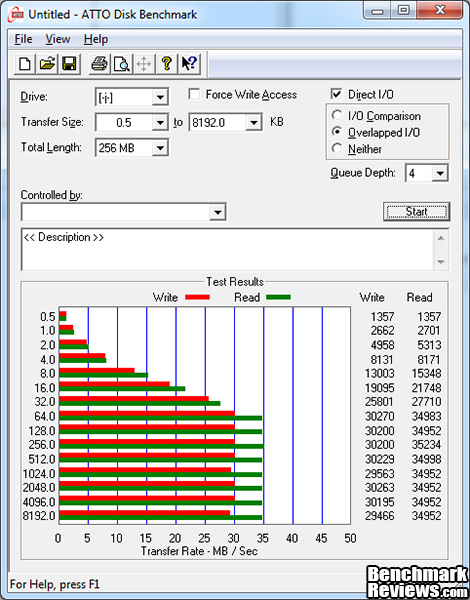Click Description box scroll down arrow

[x=441, y=262]
